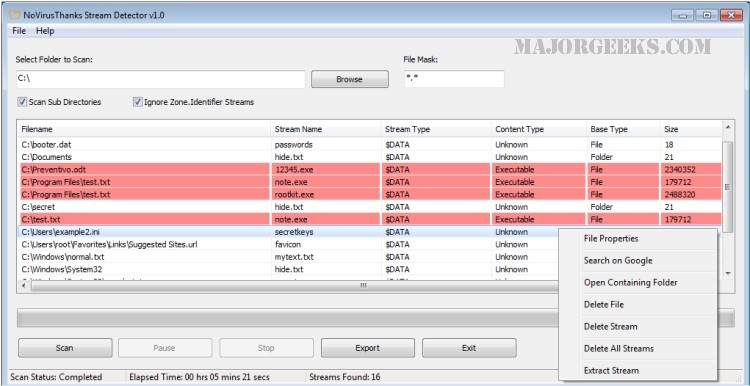Viewport: 750px width, 386px height.
Task: Click the Export button
Action: [x=367, y=348]
